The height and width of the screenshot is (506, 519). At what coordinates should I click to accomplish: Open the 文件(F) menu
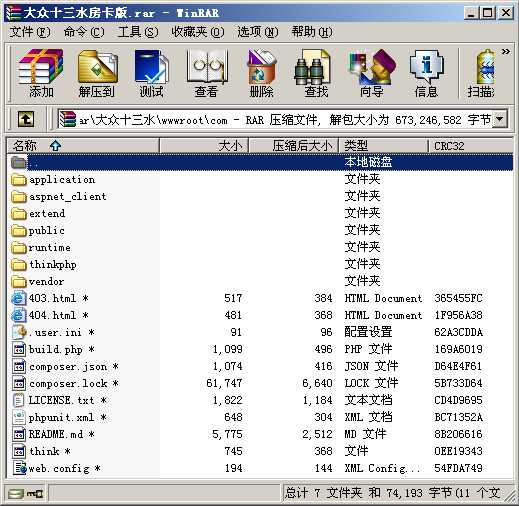pyautogui.click(x=30, y=32)
